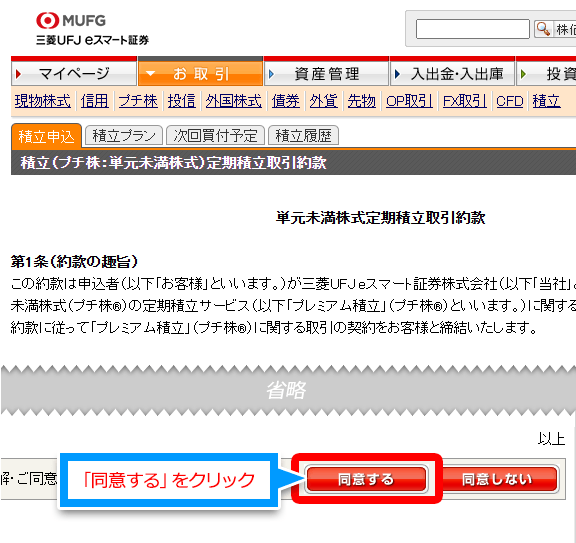Open the 資産管理 menu
Screen dimensions: 576x543
(x=326, y=74)
